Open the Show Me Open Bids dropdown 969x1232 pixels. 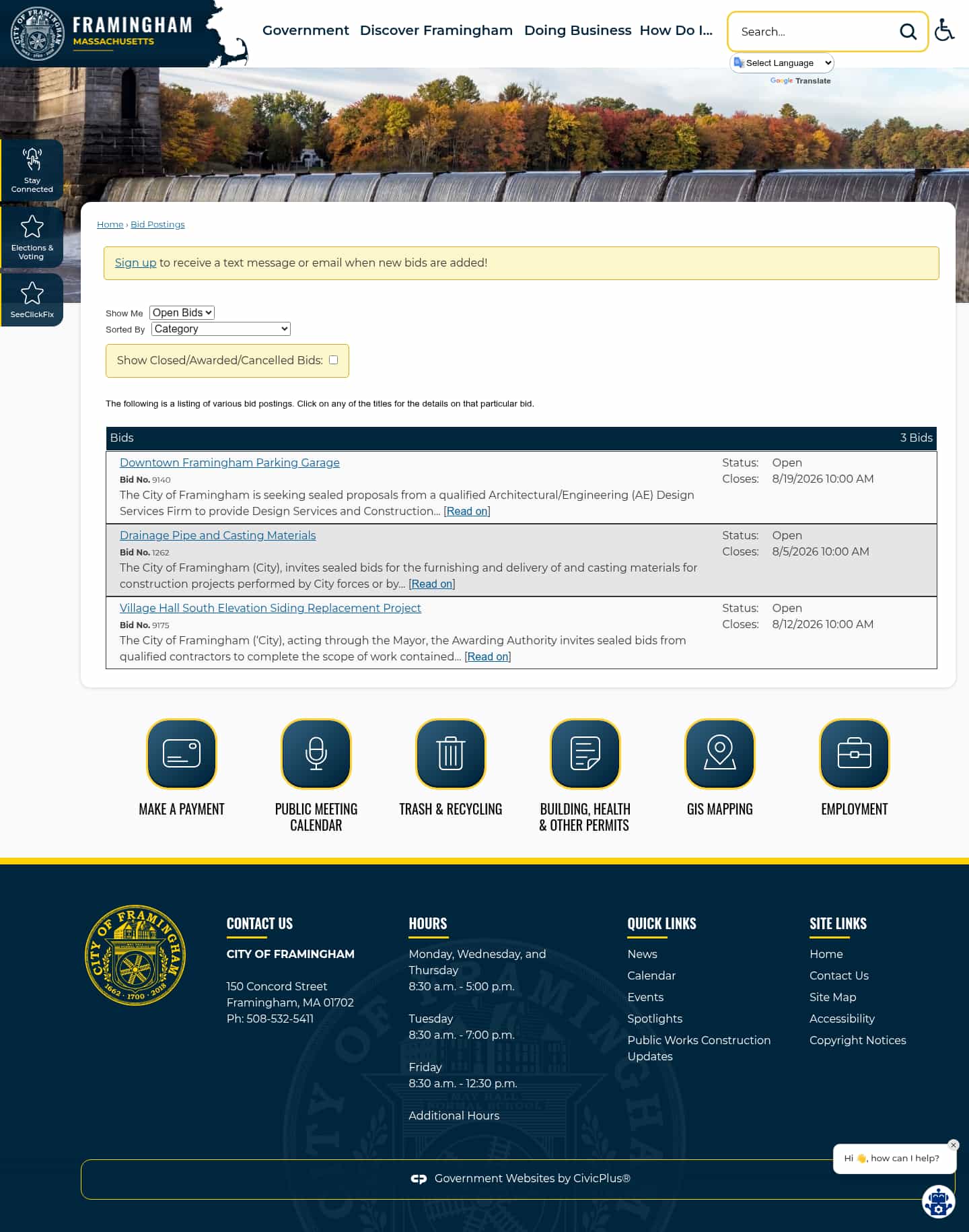(182, 312)
